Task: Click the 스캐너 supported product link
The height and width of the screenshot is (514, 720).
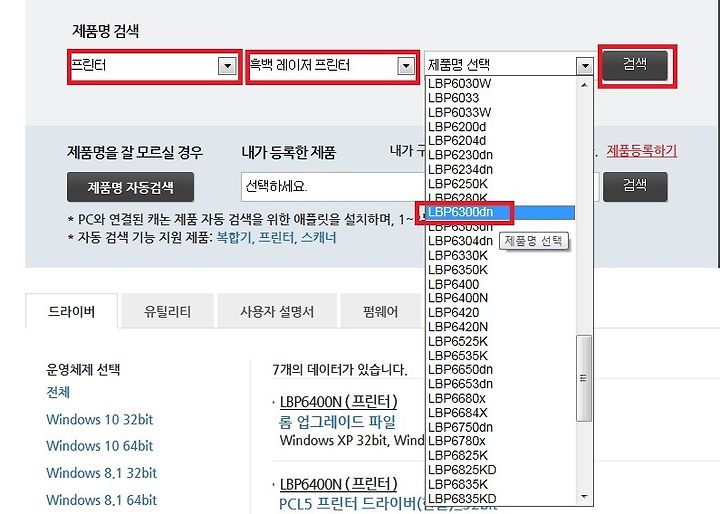Action: pyautogui.click(x=319, y=238)
